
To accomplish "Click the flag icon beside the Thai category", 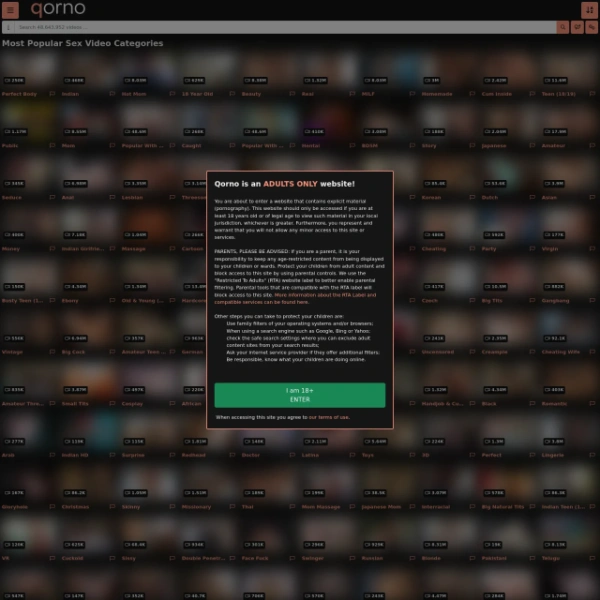I will [x=292, y=507].
